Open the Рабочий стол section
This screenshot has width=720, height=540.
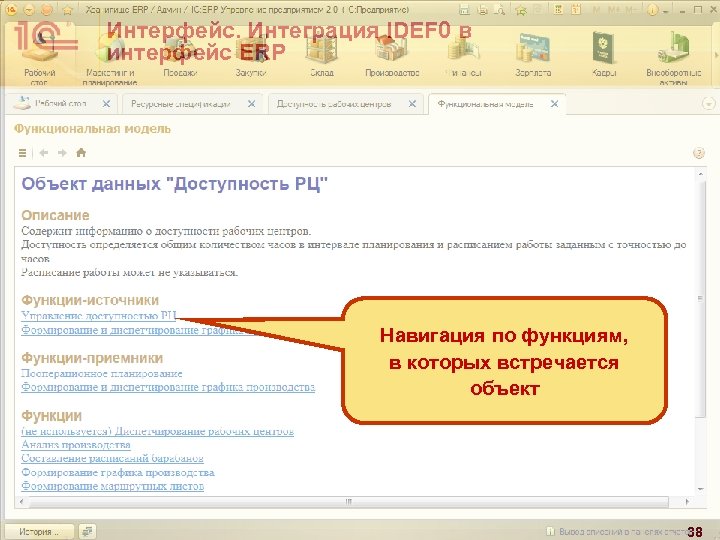(39, 57)
